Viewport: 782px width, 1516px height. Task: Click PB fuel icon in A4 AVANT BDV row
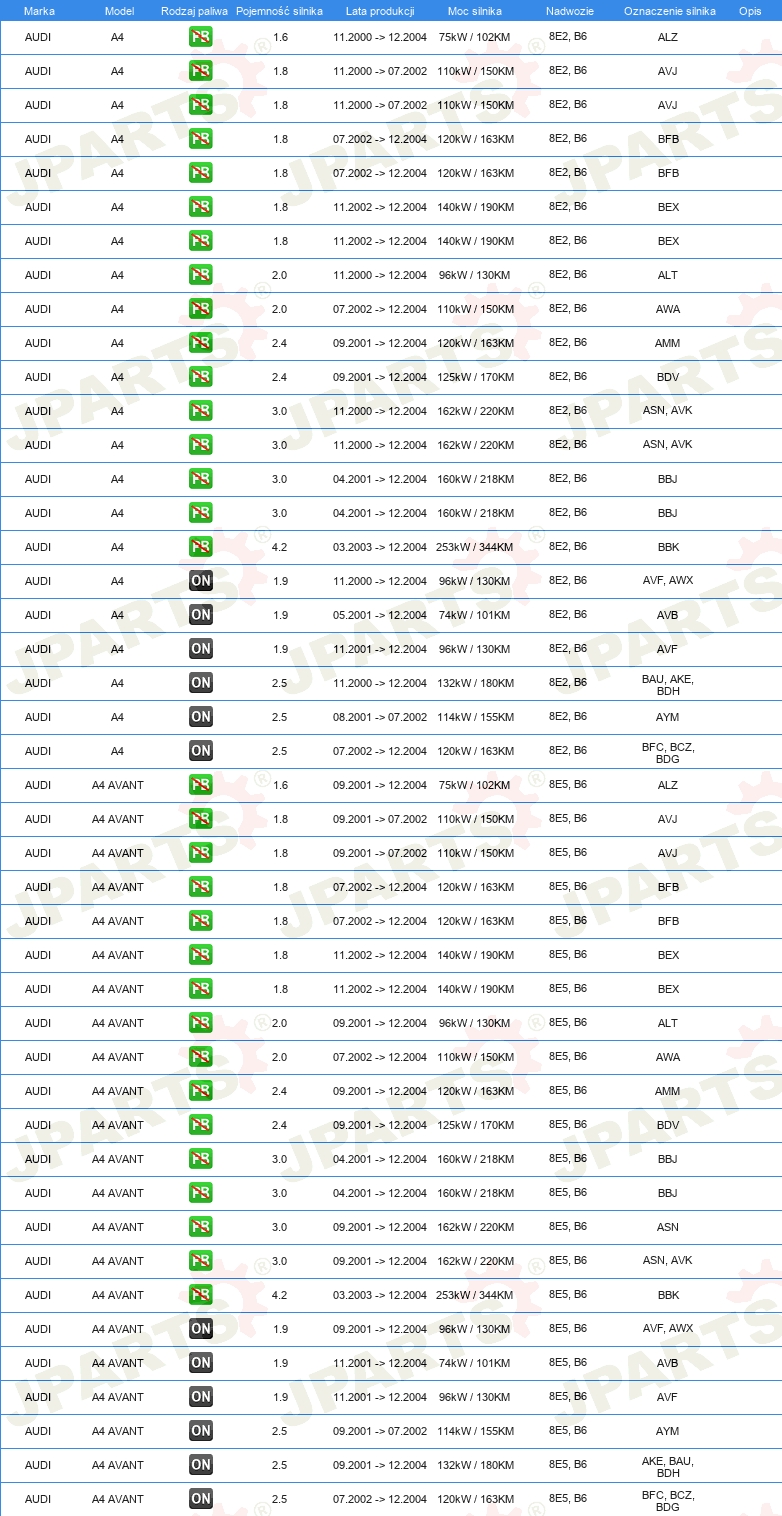[201, 1126]
